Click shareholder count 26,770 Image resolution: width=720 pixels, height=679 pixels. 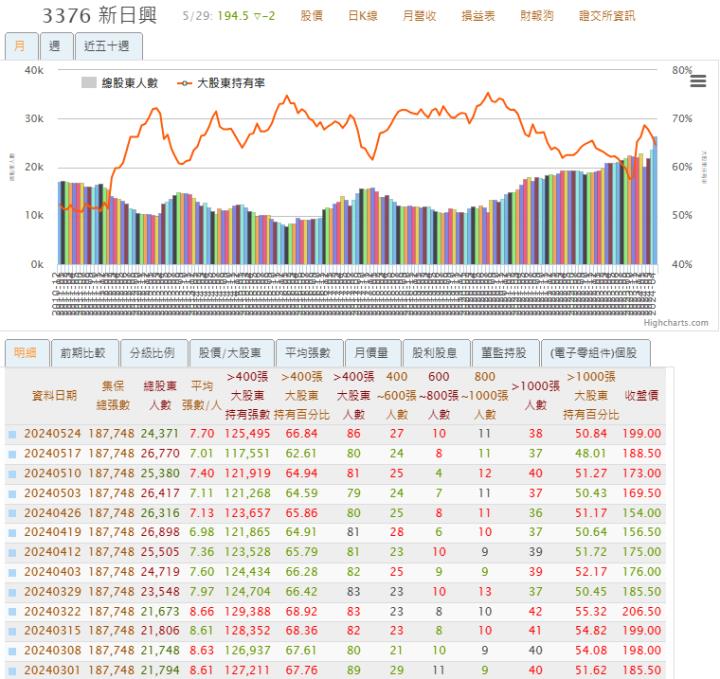click(x=160, y=454)
